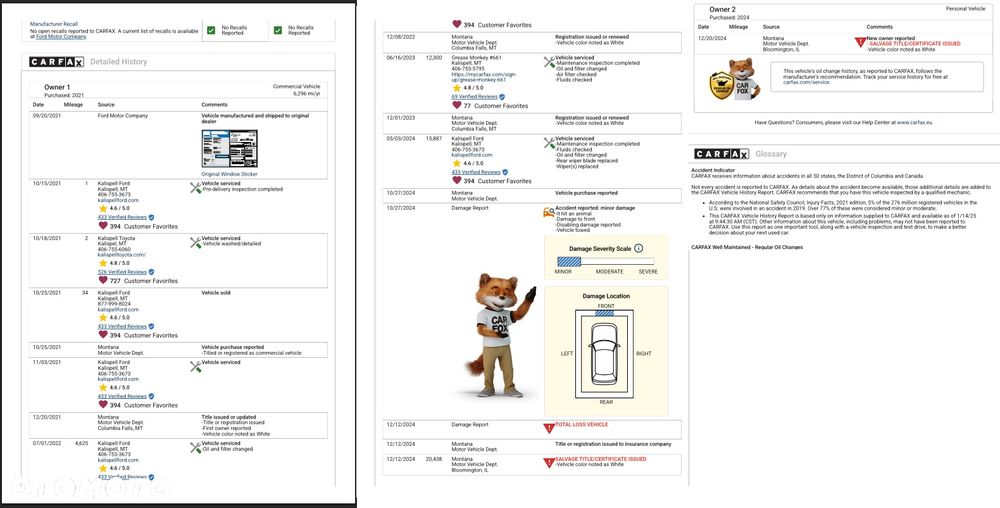Click the car outline in Damage Location diagram
Image resolution: width=1000 pixels, height=508 pixels.
coord(604,352)
